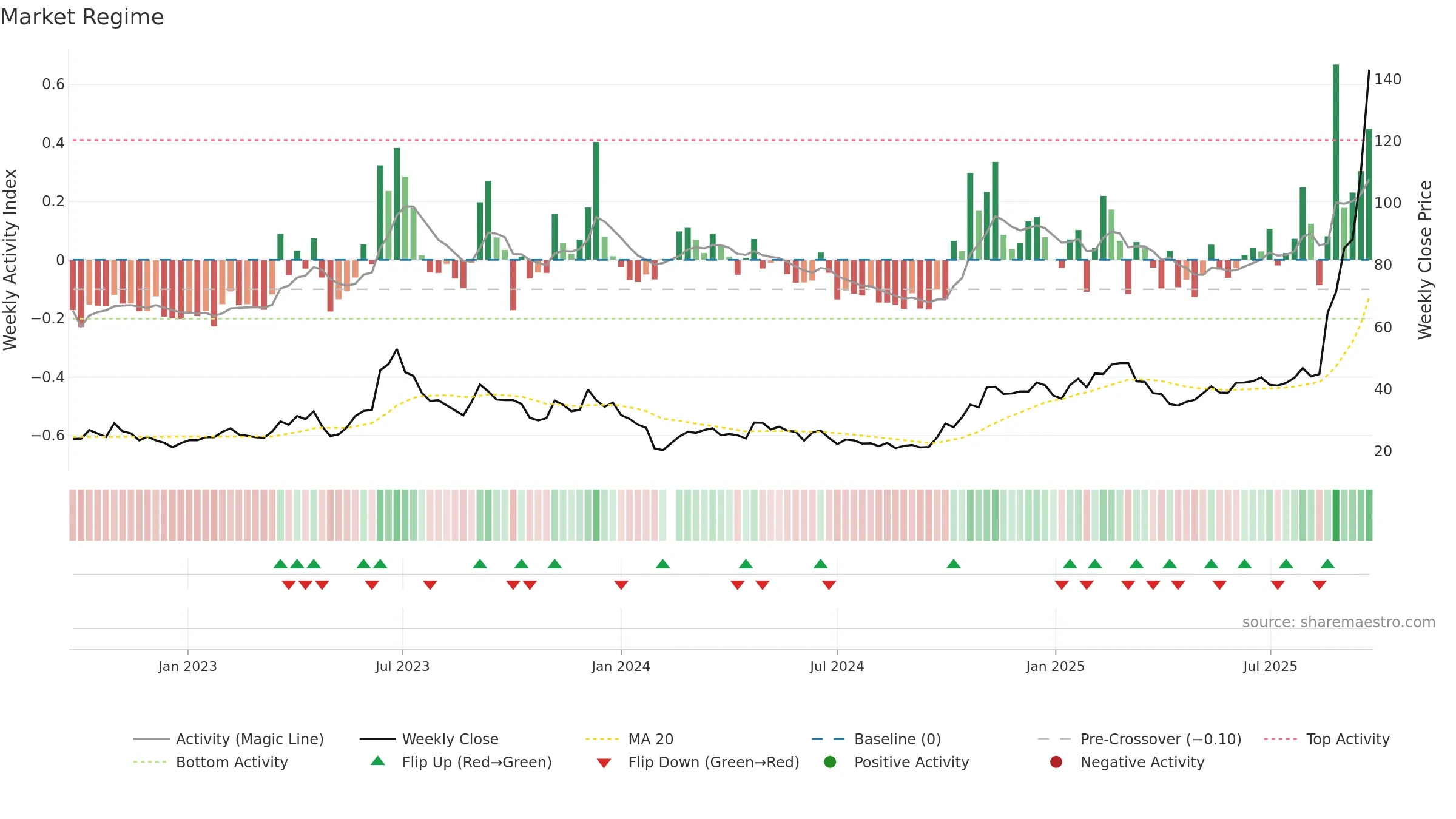
Task: Click the Jul 2023 axis label
Action: [402, 667]
